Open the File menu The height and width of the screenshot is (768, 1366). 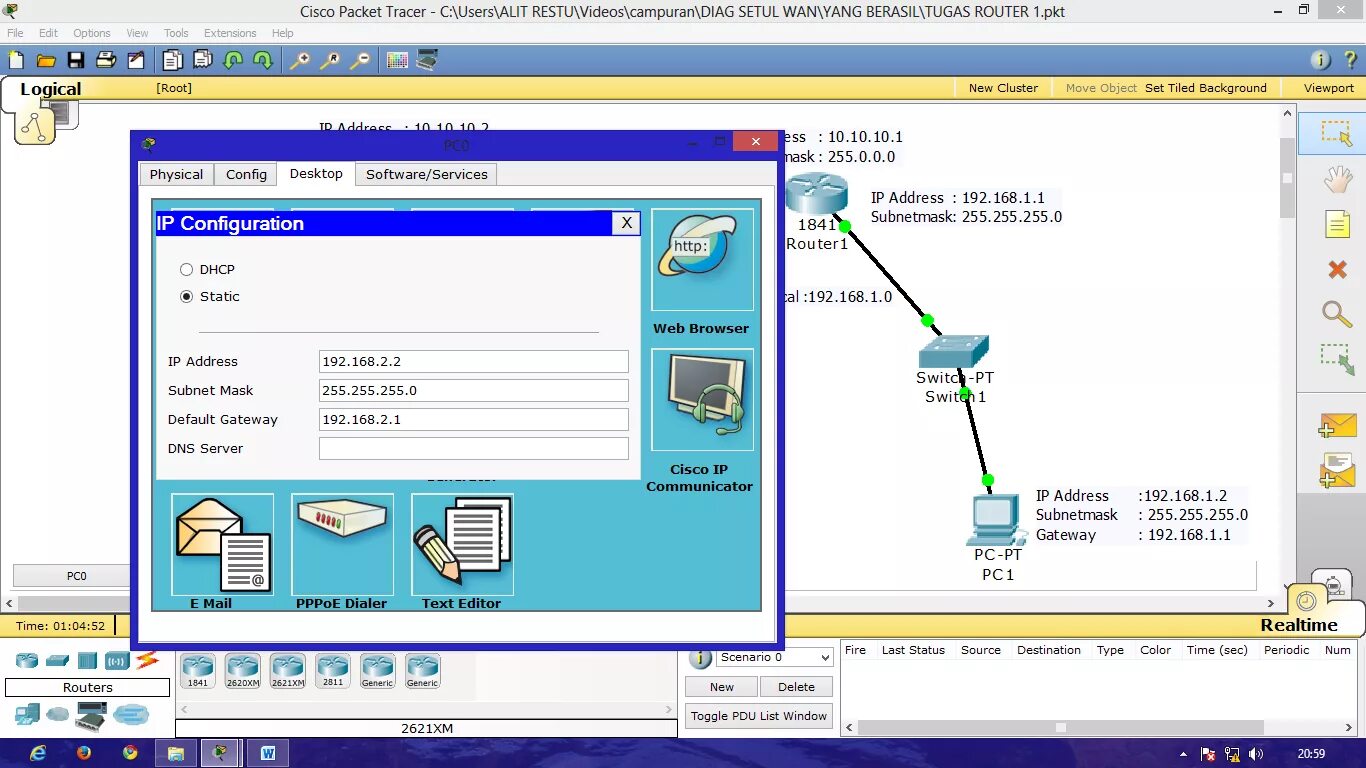(15, 33)
